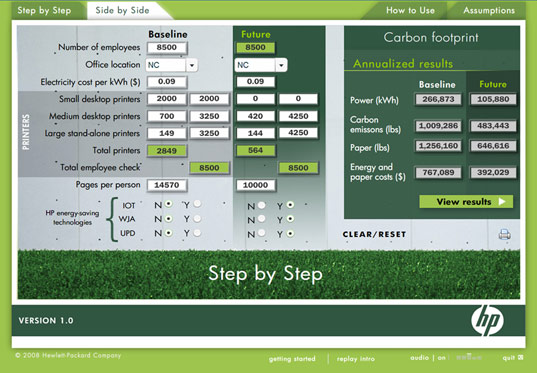Click the printer icon beside Clear/Reset

(504, 234)
